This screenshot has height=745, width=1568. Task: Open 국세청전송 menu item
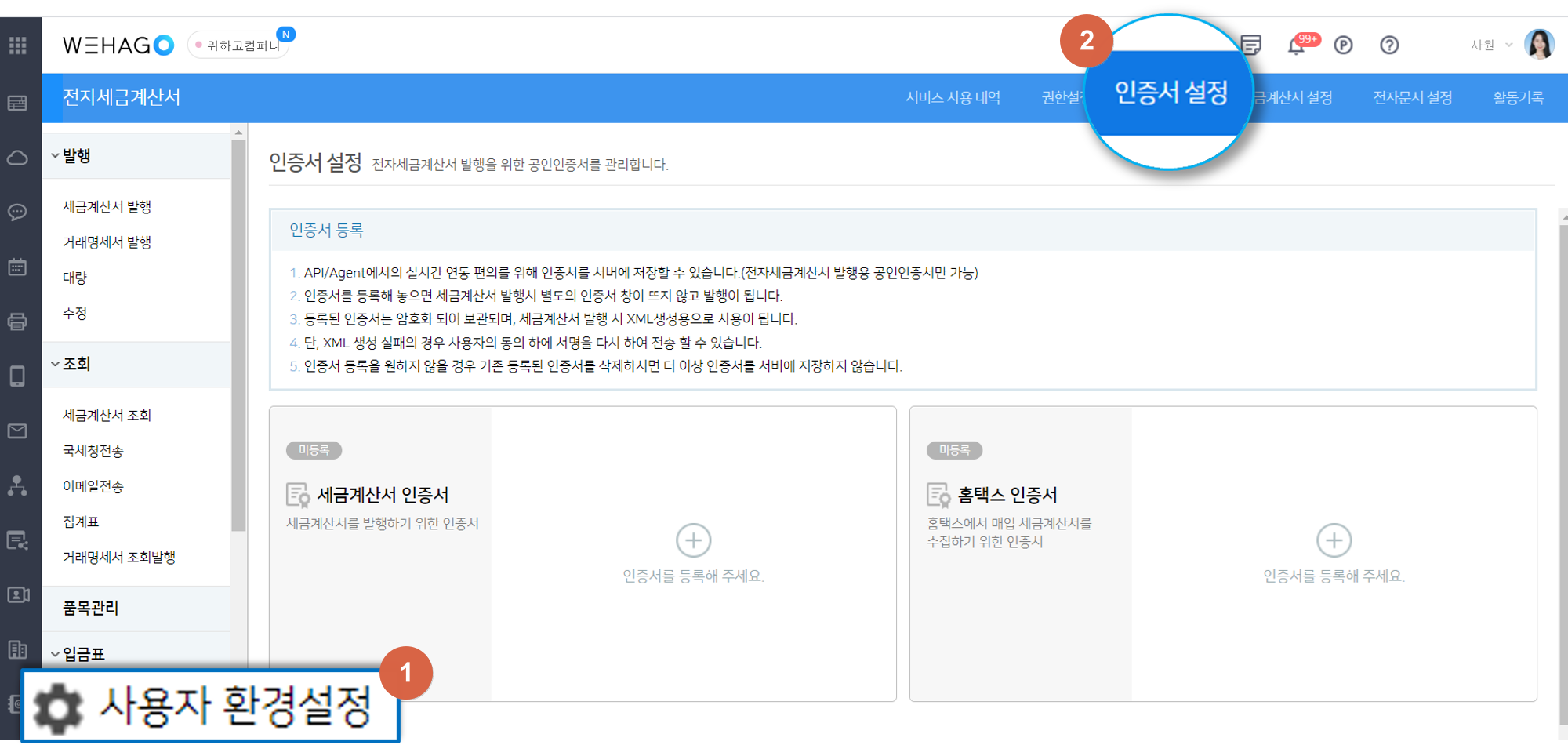pyautogui.click(x=93, y=452)
